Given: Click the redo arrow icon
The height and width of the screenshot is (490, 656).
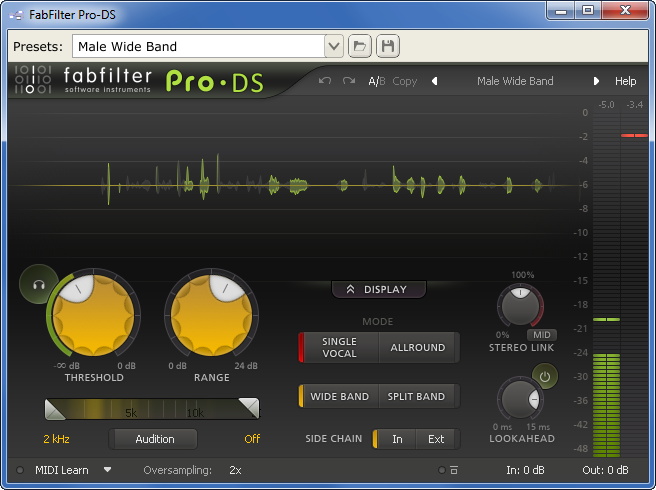Looking at the screenshot, I should tap(349, 81).
